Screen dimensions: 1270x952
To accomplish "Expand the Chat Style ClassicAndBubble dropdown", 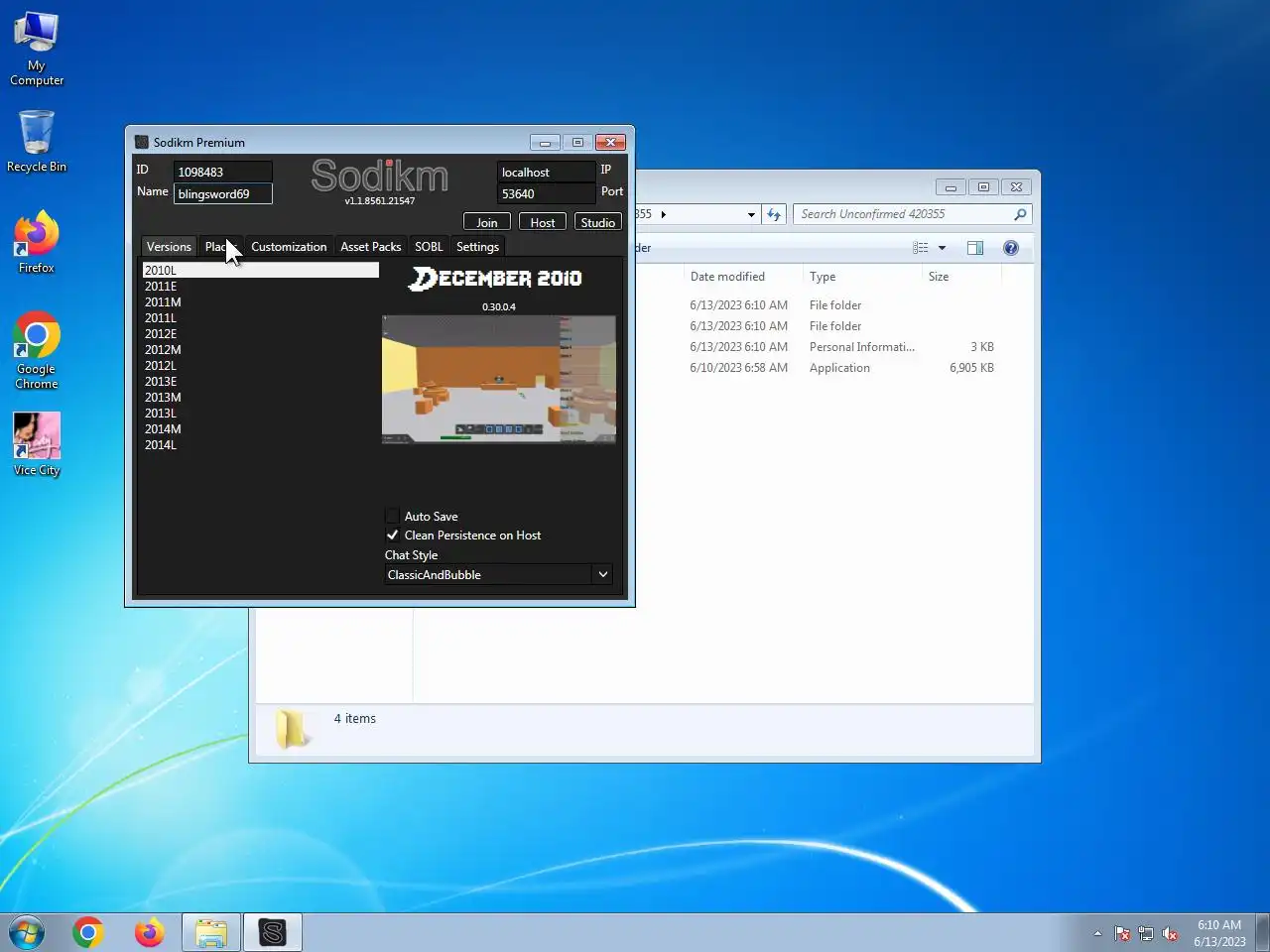I will [x=602, y=574].
